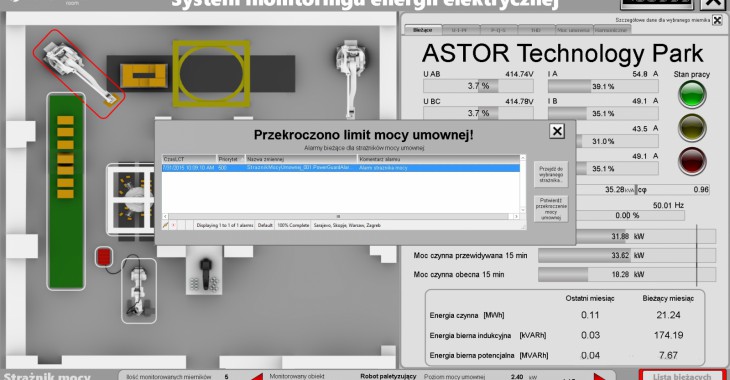Click the yellow status indicator light
The height and width of the screenshot is (380, 730).
click(x=692, y=128)
